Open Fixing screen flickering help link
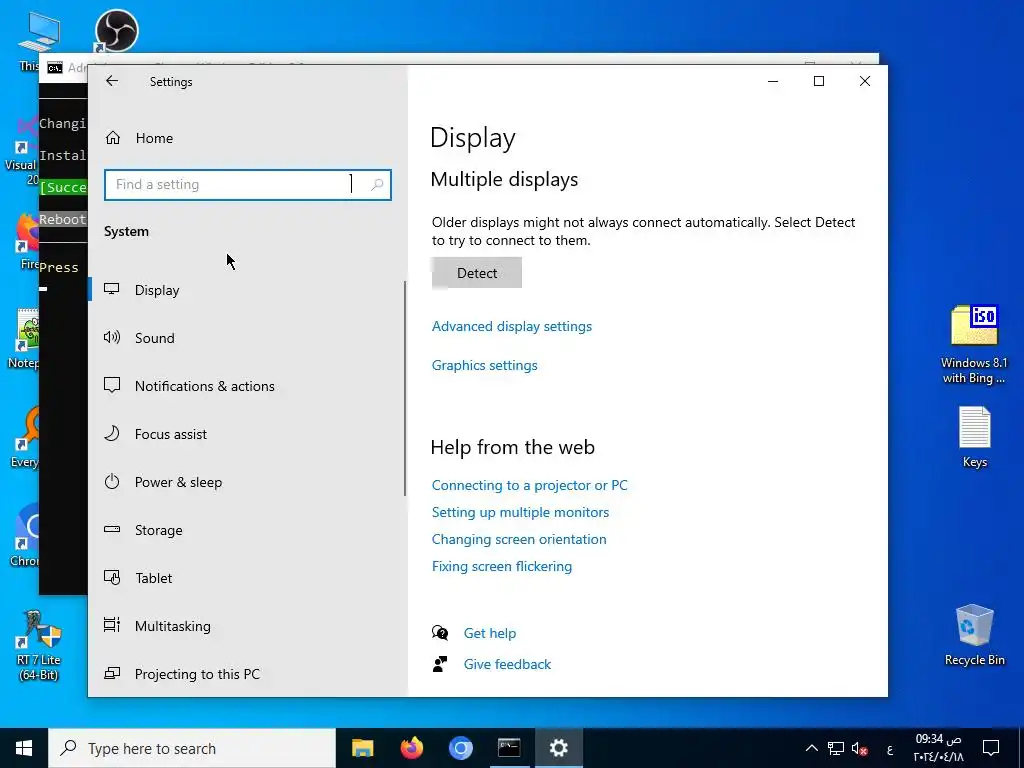This screenshot has height=768, width=1024. pyautogui.click(x=502, y=566)
